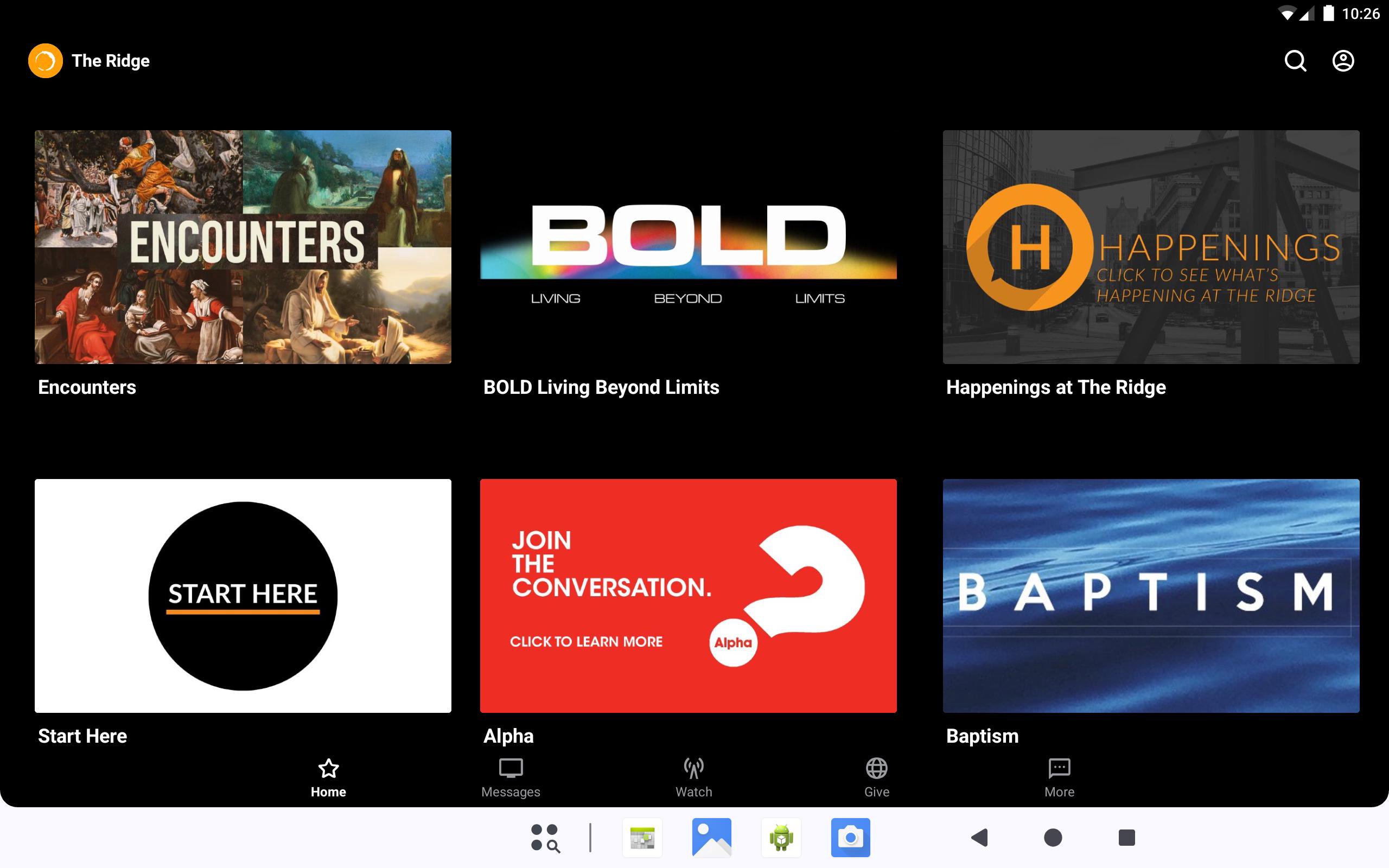Open the Happenings banner image

point(1151,247)
